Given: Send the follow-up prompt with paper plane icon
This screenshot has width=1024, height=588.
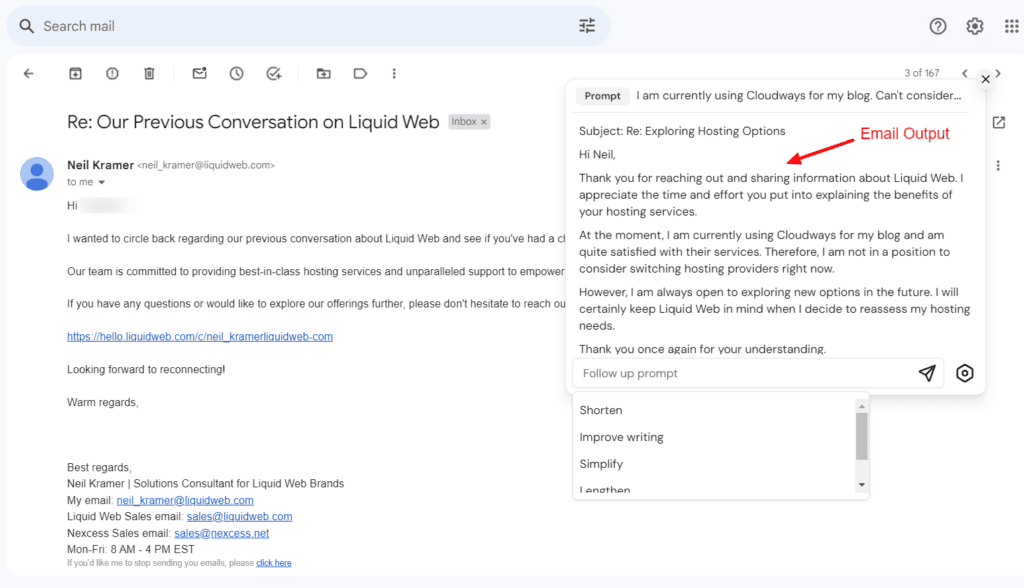Looking at the screenshot, I should point(926,372).
